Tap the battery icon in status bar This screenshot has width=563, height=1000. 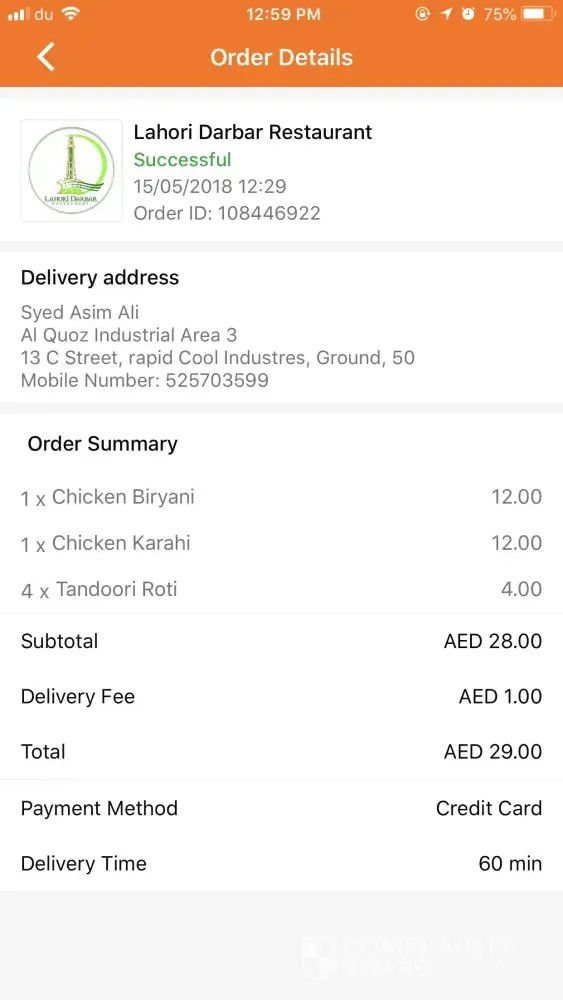pos(539,14)
